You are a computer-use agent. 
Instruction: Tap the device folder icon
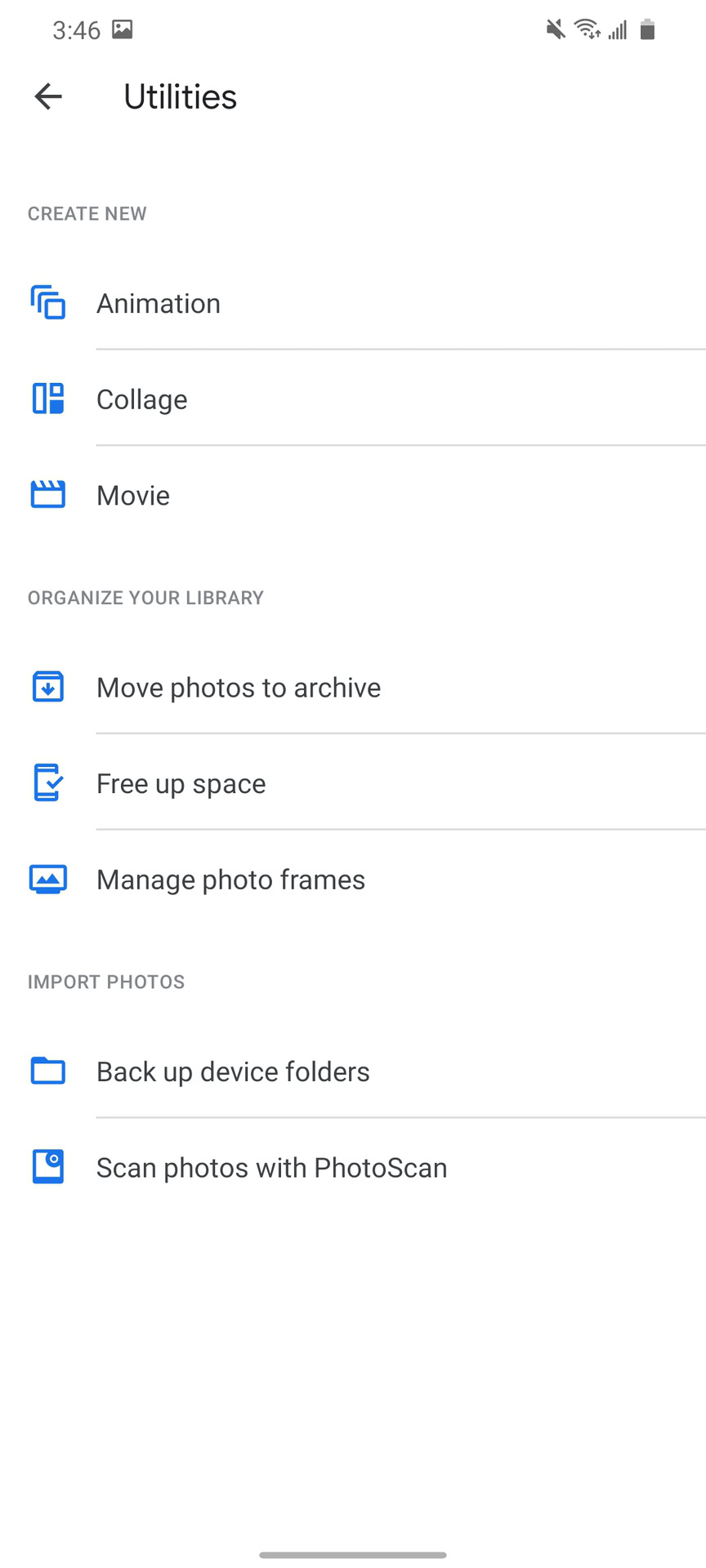(x=48, y=1071)
